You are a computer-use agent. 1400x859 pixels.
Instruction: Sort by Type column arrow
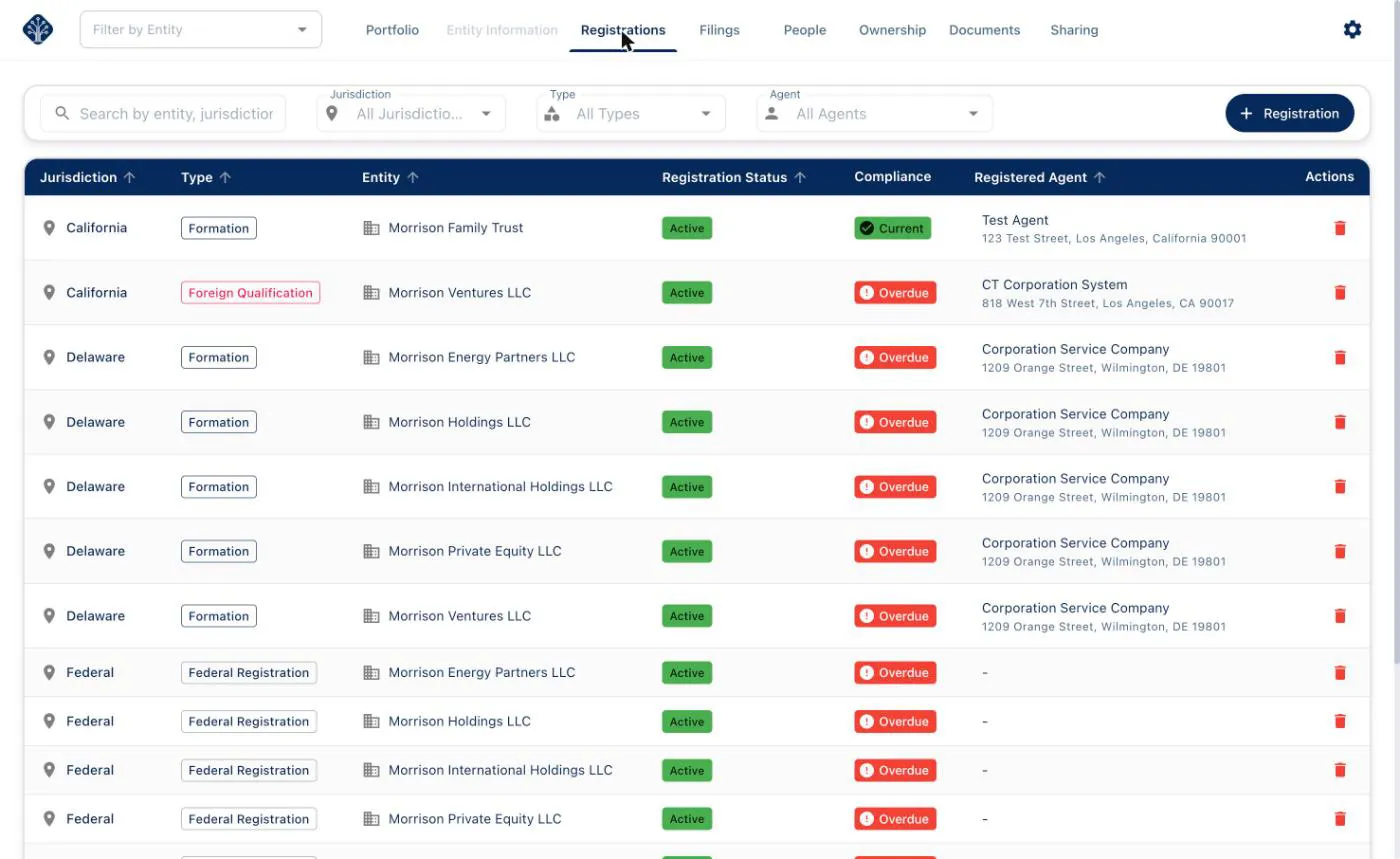225,177
